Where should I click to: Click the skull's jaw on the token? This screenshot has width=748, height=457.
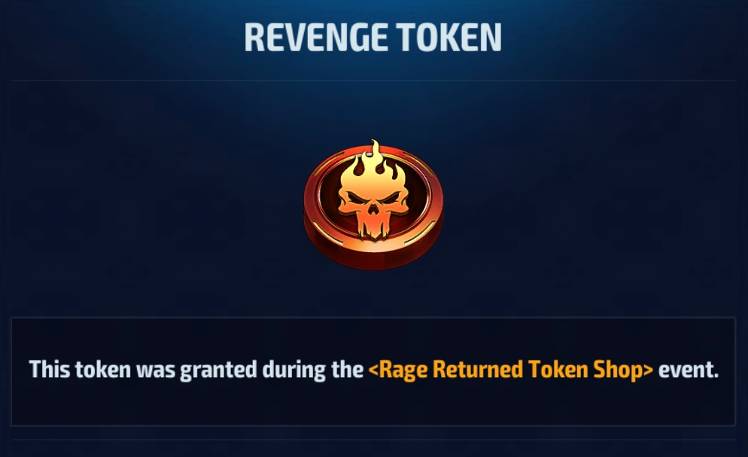pos(374,225)
